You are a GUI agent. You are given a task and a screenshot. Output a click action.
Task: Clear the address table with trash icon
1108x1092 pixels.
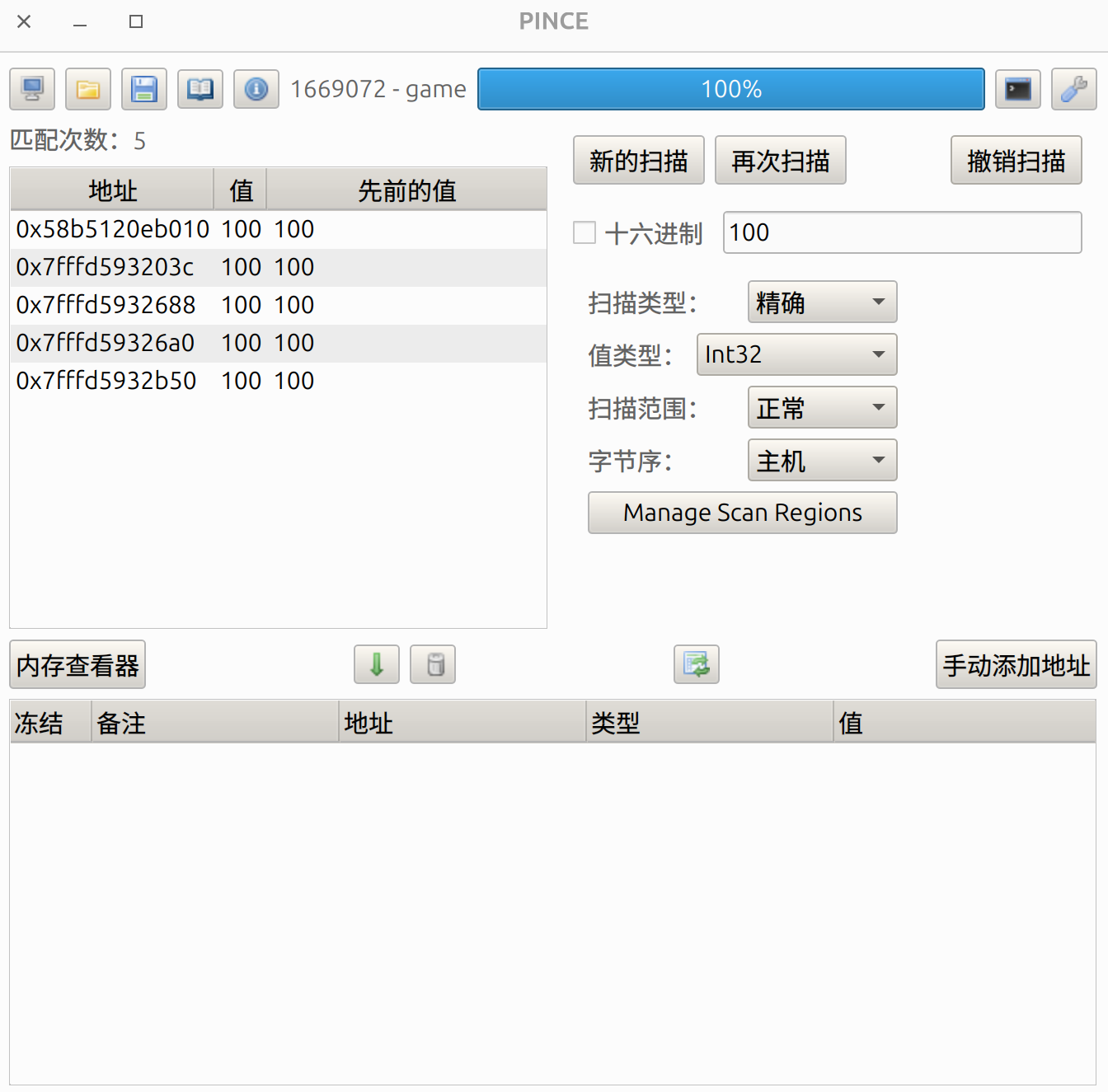[x=433, y=664]
